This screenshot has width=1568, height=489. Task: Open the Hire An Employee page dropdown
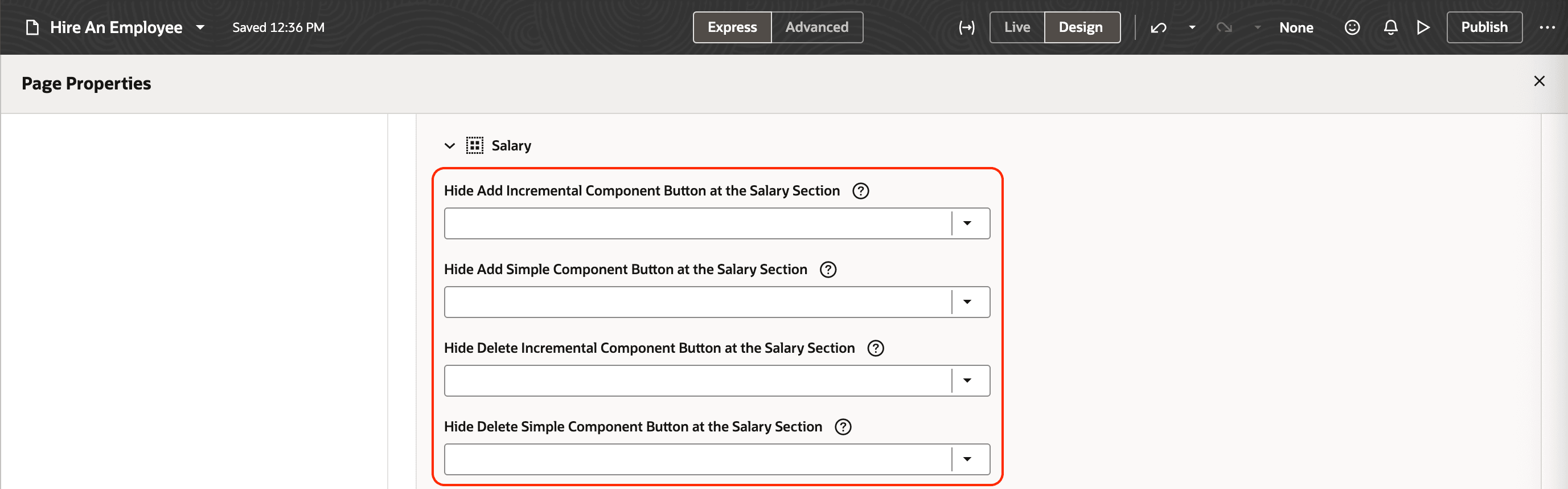[200, 27]
